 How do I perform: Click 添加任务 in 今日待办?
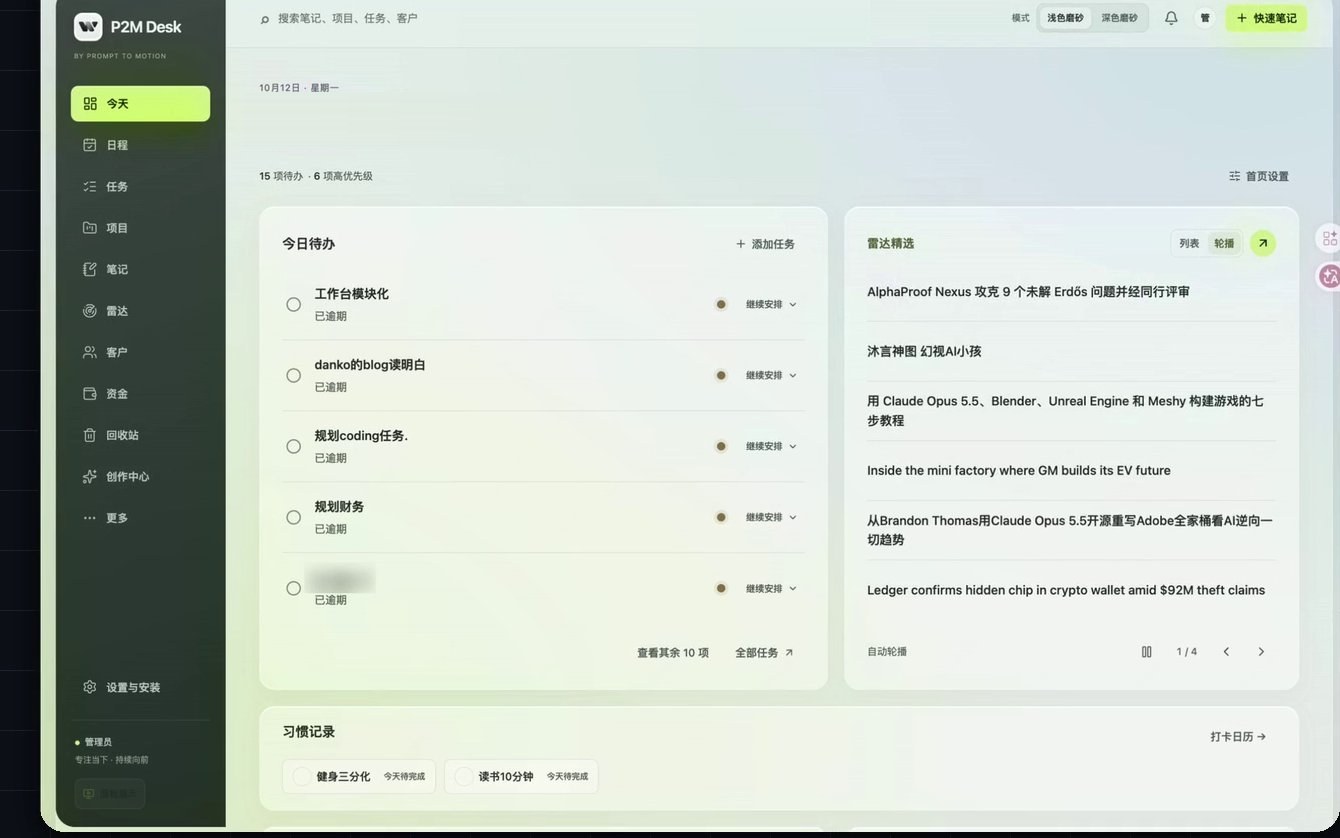click(765, 244)
